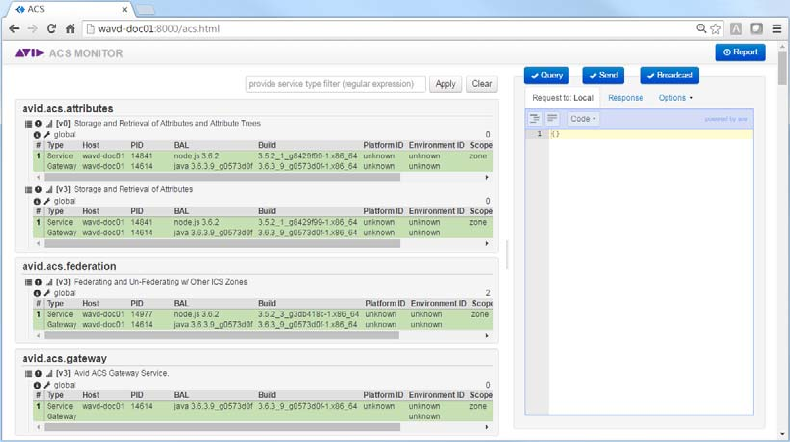
Task: Switch to the Response tab
Action: click(x=625, y=98)
